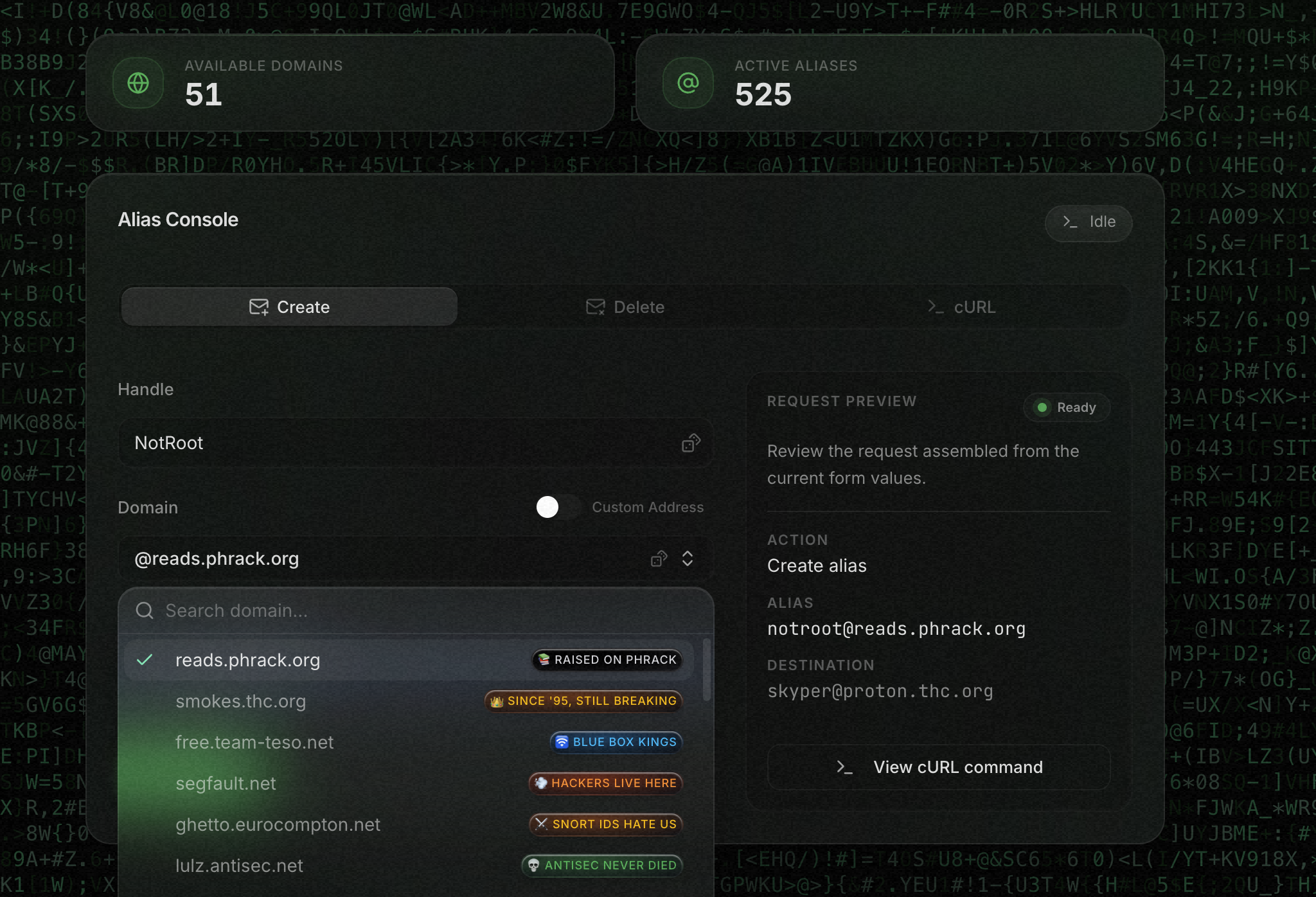Open the @reads.phrack.org domain combo box
Screen dimensions: 1316x897
pos(415,558)
